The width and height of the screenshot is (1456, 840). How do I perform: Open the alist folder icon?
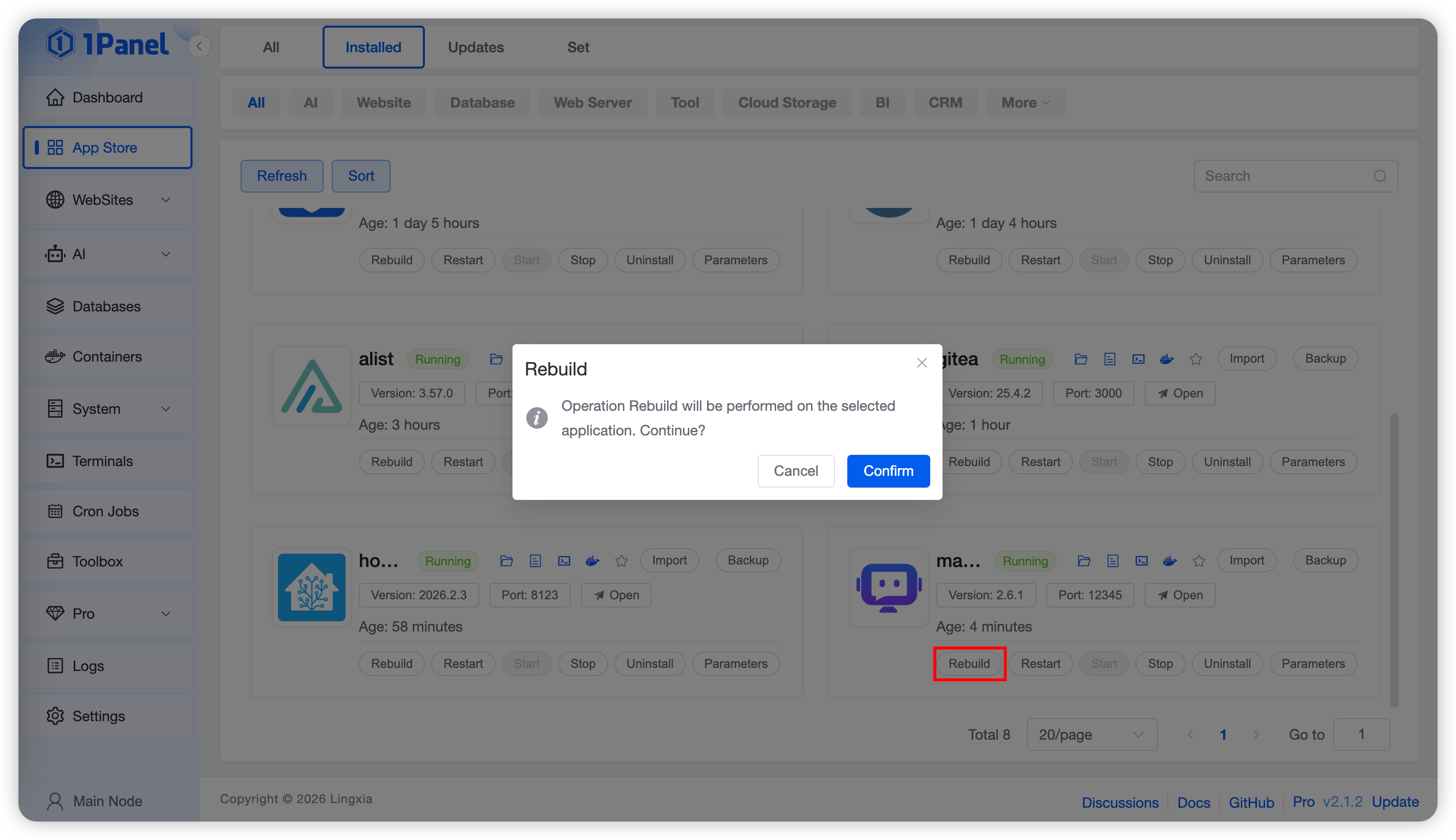pos(496,359)
